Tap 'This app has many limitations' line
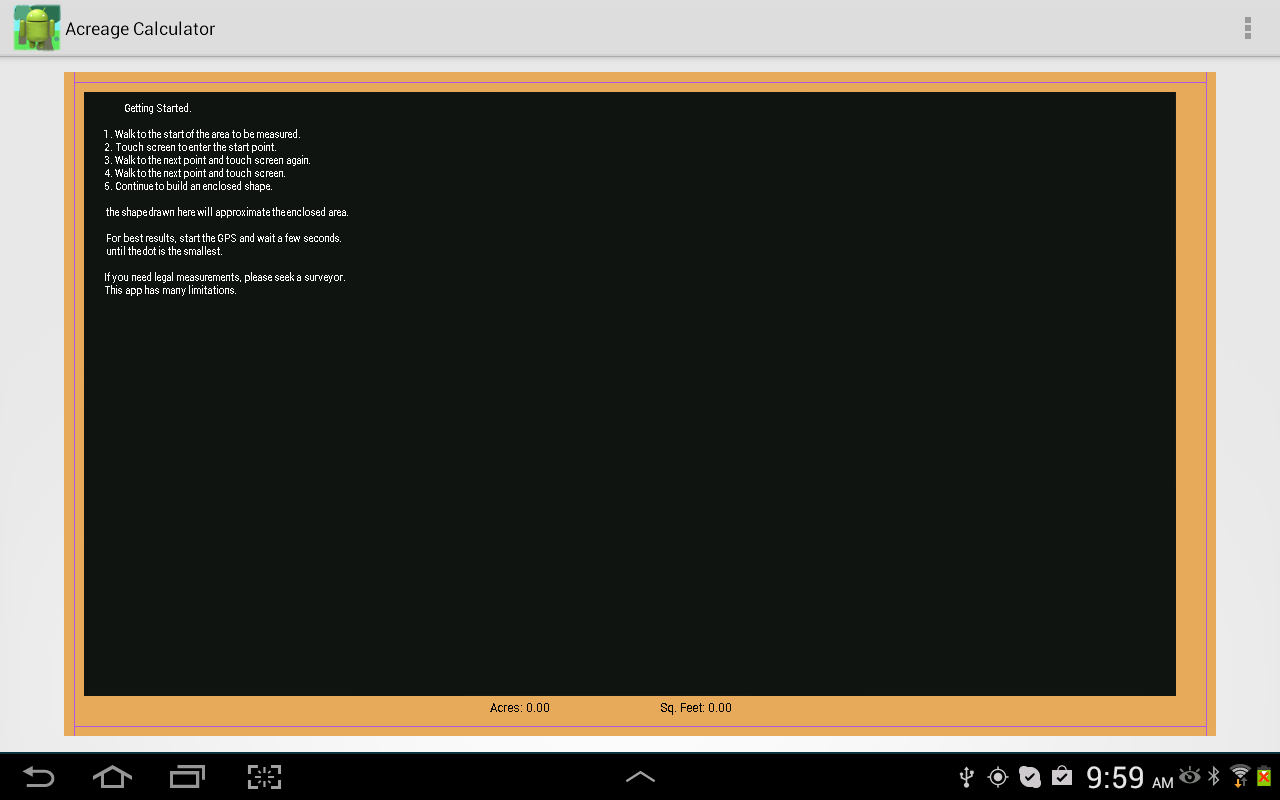The width and height of the screenshot is (1280, 800). pos(170,290)
